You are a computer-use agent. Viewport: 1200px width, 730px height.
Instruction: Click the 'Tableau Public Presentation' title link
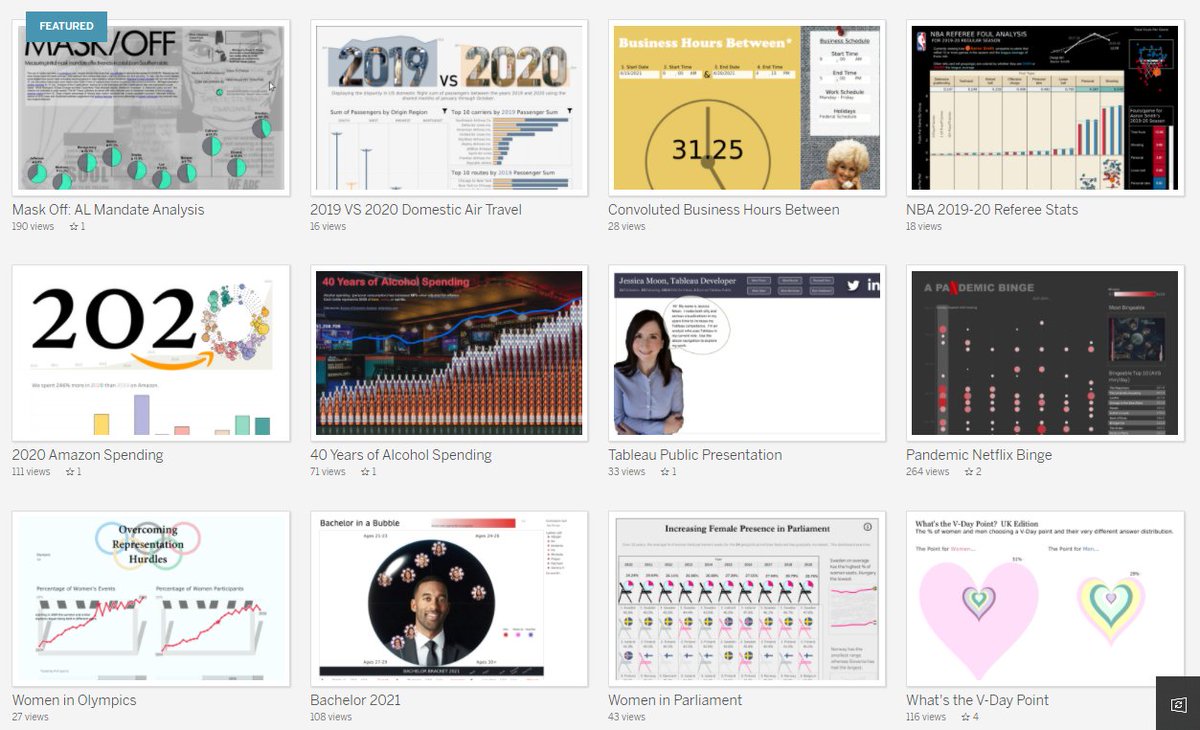695,455
